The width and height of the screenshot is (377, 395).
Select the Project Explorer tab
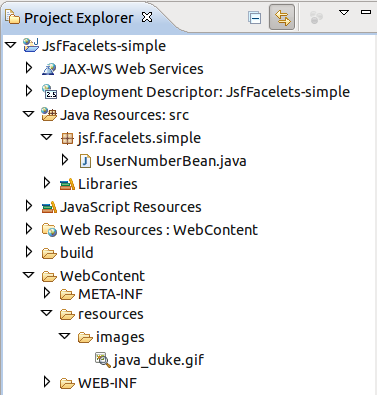(78, 18)
